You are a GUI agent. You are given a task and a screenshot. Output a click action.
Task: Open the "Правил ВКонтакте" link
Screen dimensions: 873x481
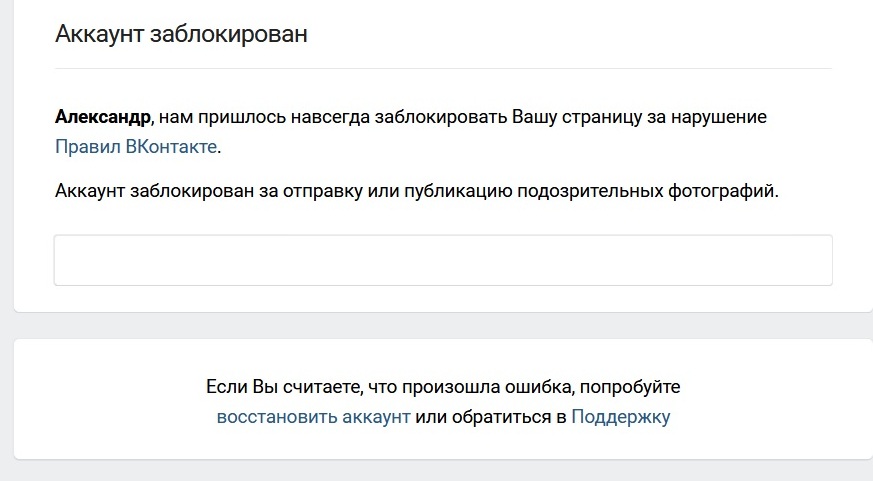[x=136, y=146]
